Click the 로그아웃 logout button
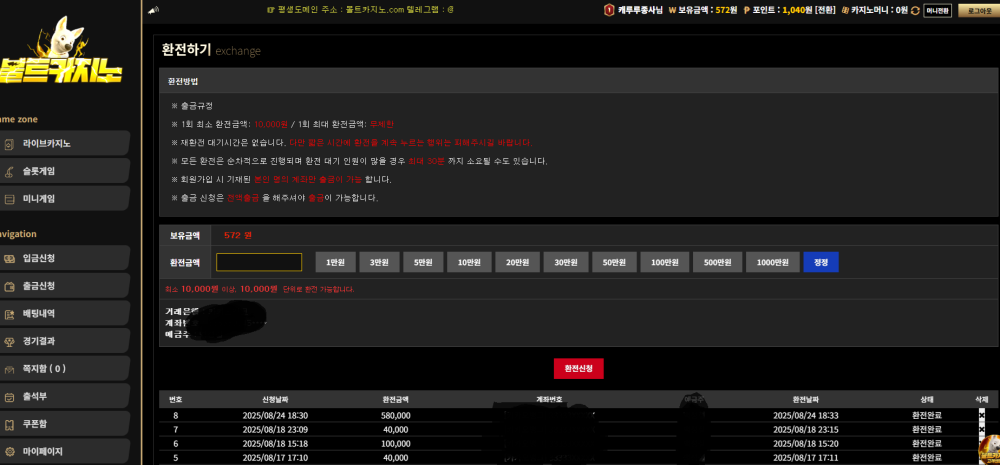Viewport: 1000px width, 465px height. click(979, 10)
